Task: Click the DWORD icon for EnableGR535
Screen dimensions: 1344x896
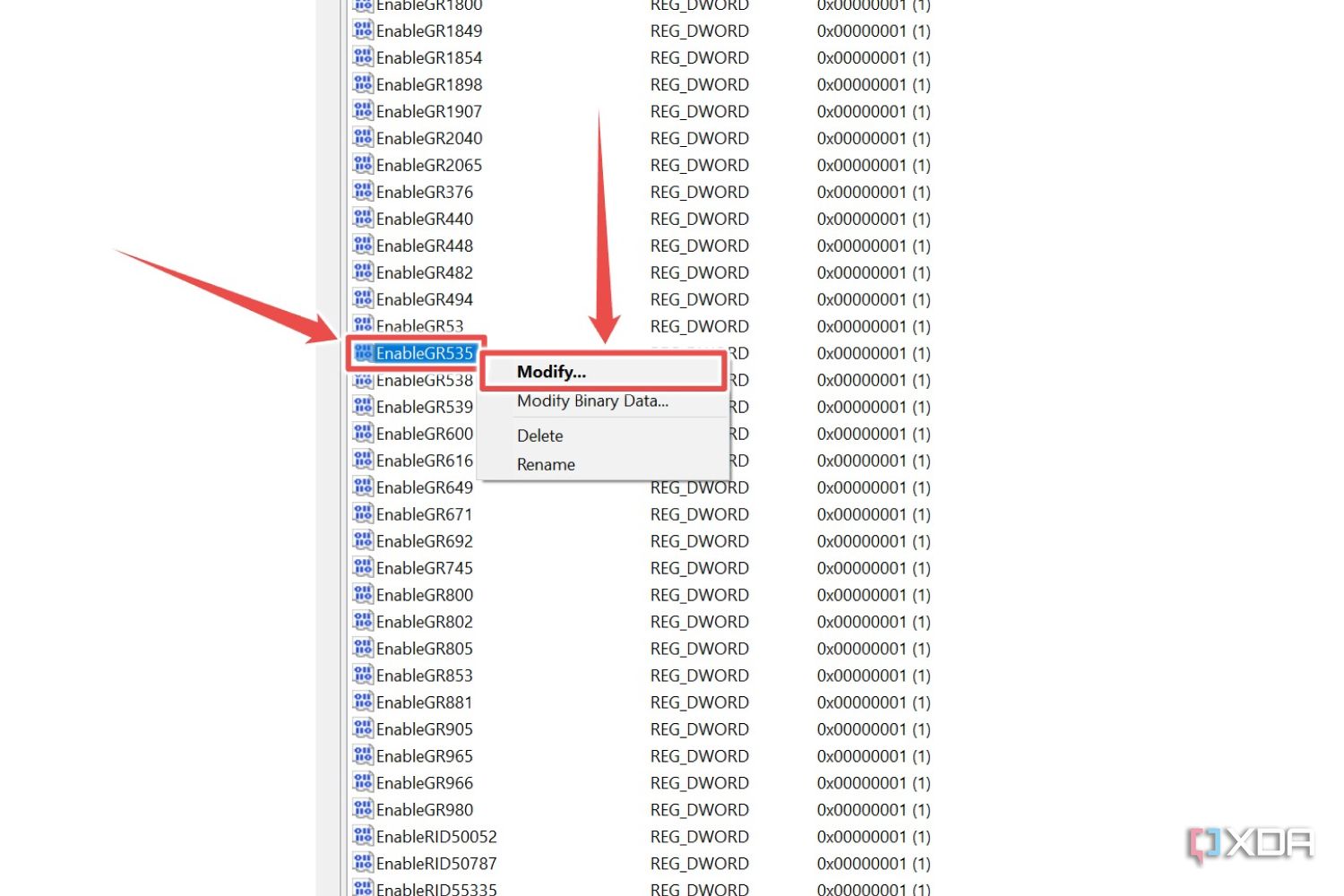Action: coord(363,352)
